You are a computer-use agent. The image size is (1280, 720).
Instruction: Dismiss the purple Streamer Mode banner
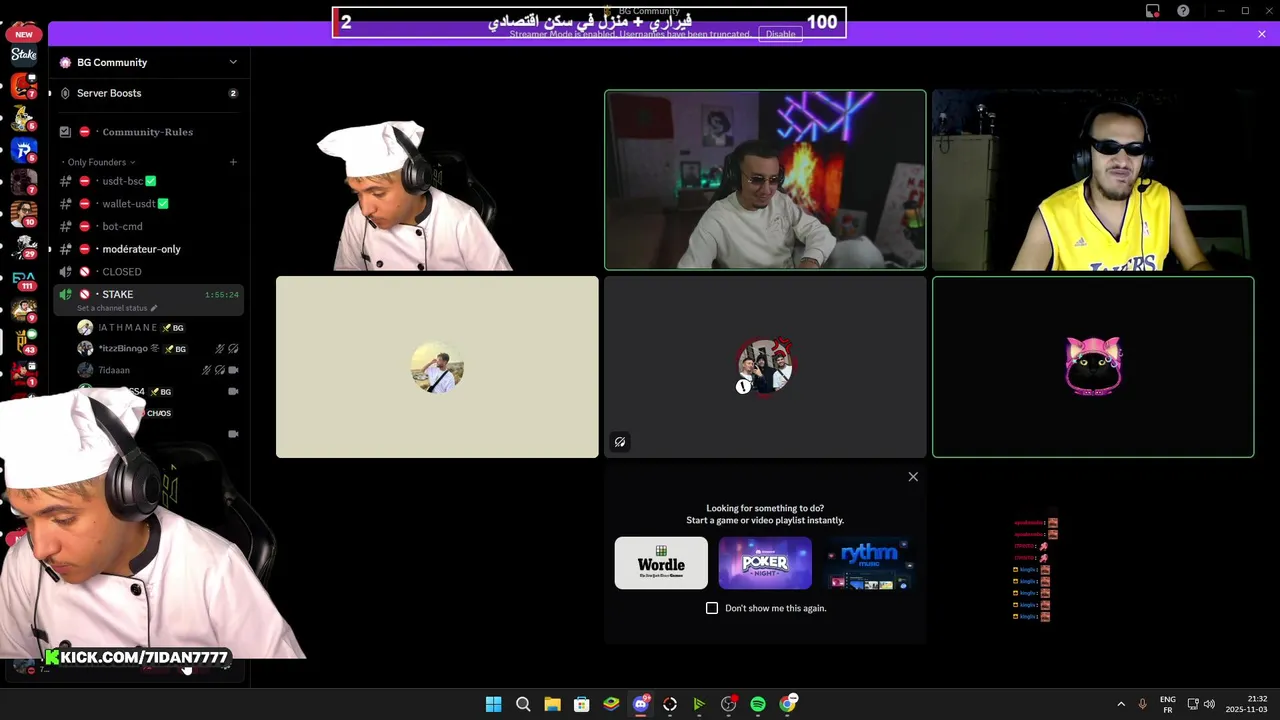point(1262,34)
